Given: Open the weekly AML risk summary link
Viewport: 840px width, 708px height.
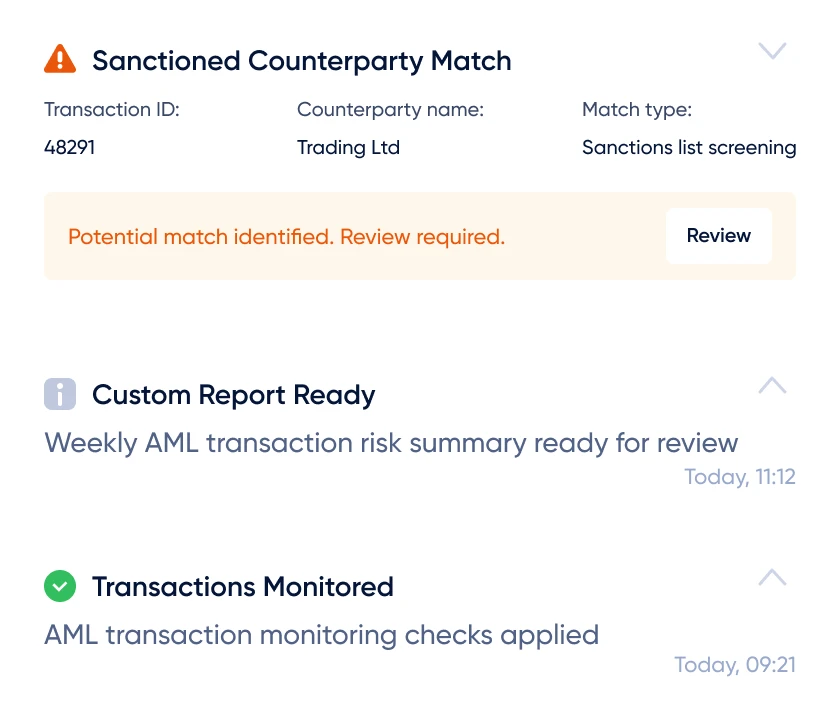Looking at the screenshot, I should [x=391, y=442].
